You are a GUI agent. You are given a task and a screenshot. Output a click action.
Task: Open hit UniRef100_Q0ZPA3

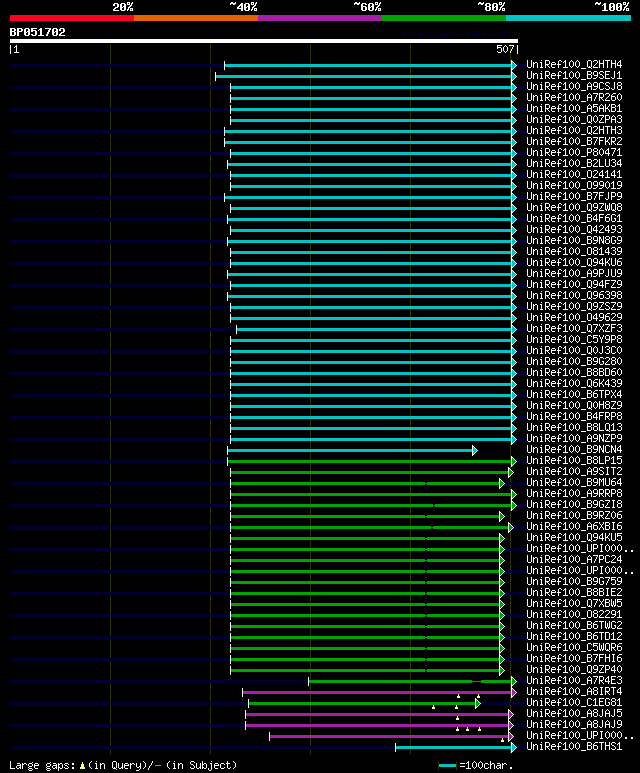[574, 119]
